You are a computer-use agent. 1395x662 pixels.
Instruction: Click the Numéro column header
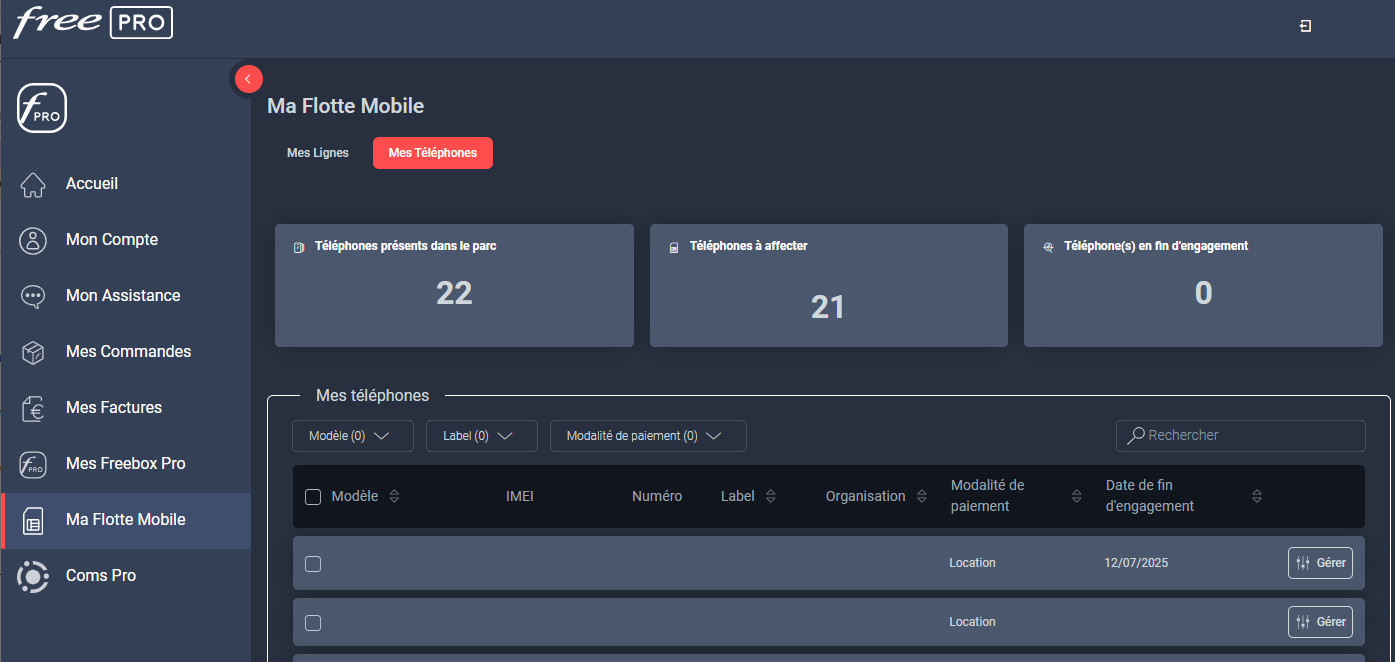[657, 496]
